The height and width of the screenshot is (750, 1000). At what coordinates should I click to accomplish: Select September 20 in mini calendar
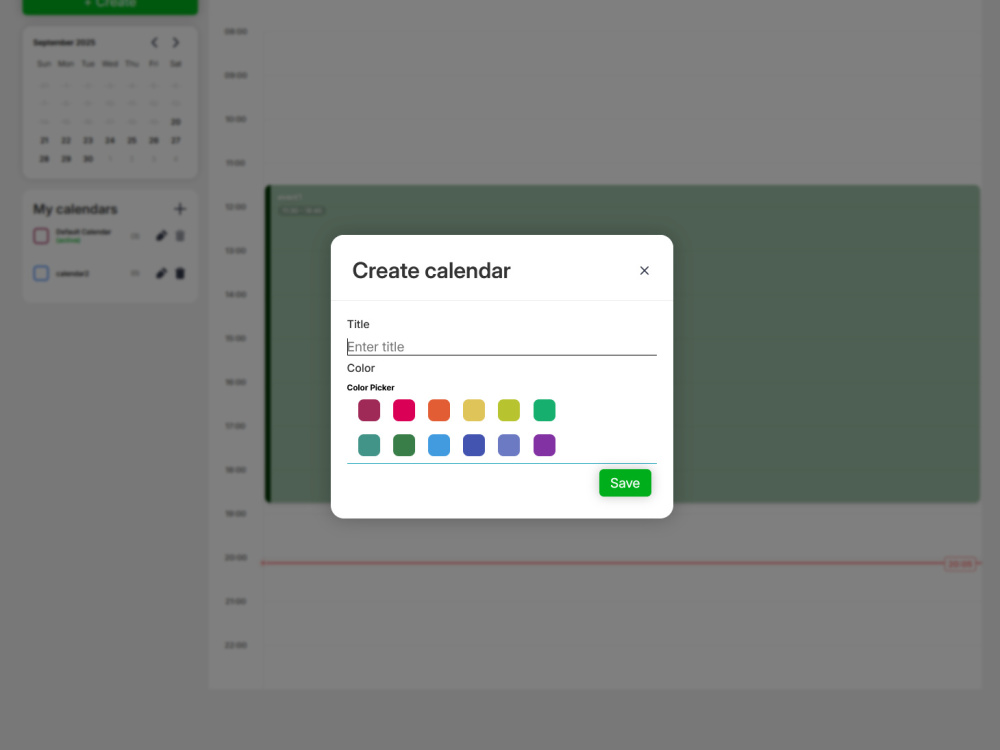pyautogui.click(x=175, y=122)
